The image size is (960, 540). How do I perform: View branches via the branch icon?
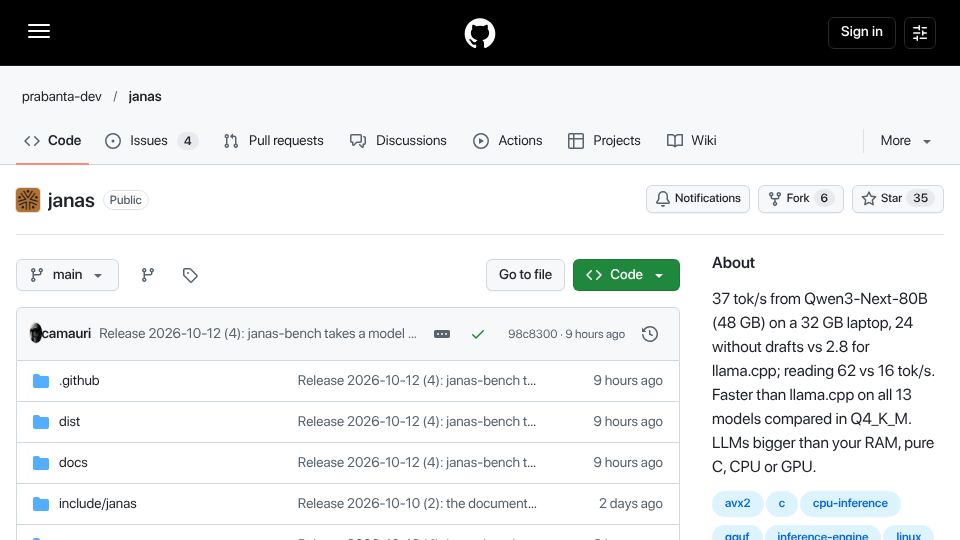tap(148, 275)
